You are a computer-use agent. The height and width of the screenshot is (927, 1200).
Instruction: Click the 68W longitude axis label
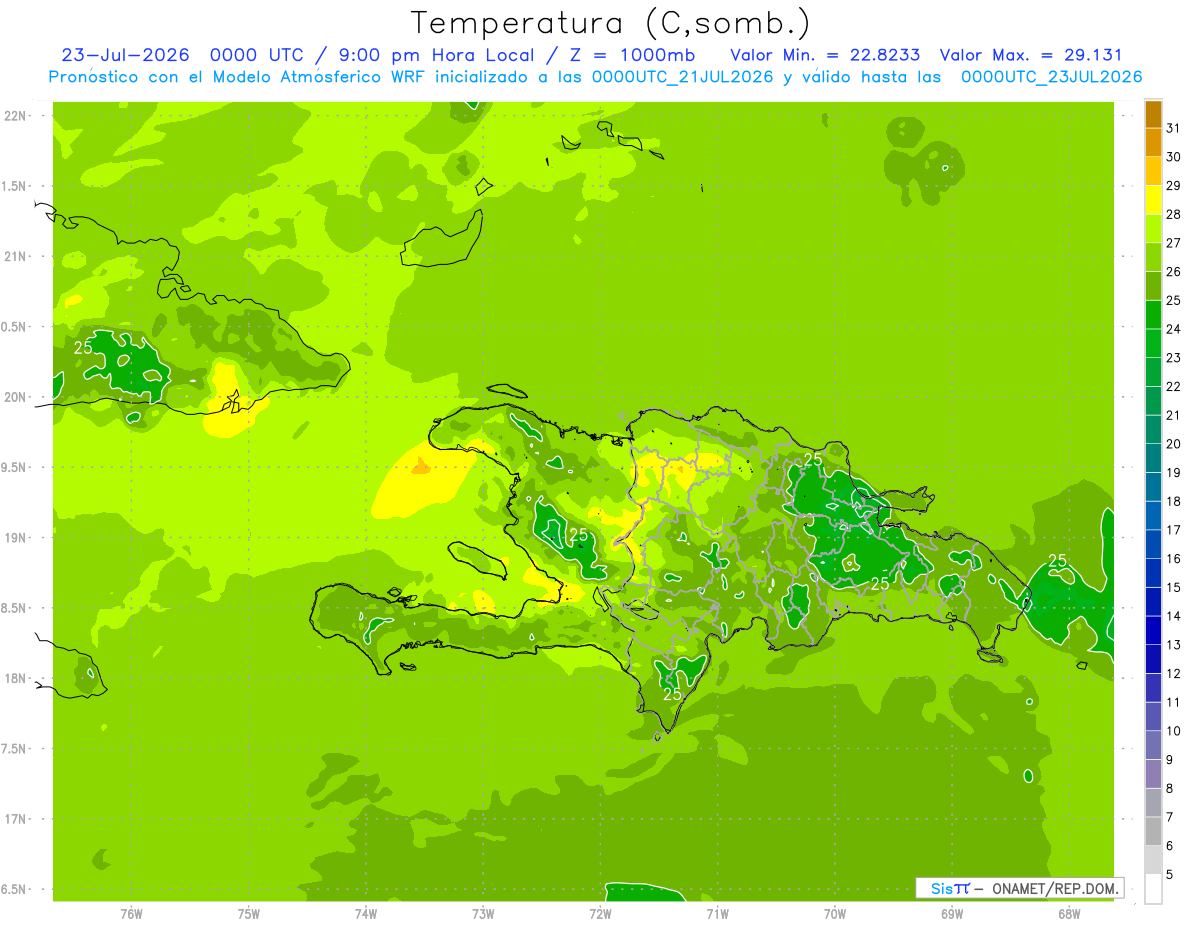click(x=1069, y=913)
